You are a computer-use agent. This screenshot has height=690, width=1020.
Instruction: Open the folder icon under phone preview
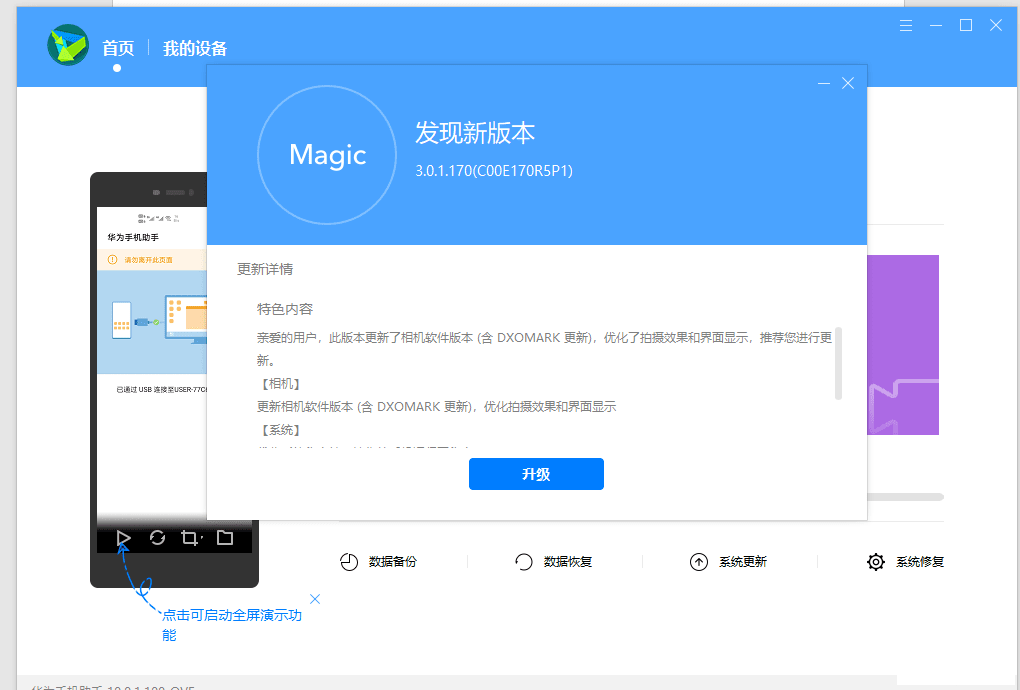tap(225, 538)
